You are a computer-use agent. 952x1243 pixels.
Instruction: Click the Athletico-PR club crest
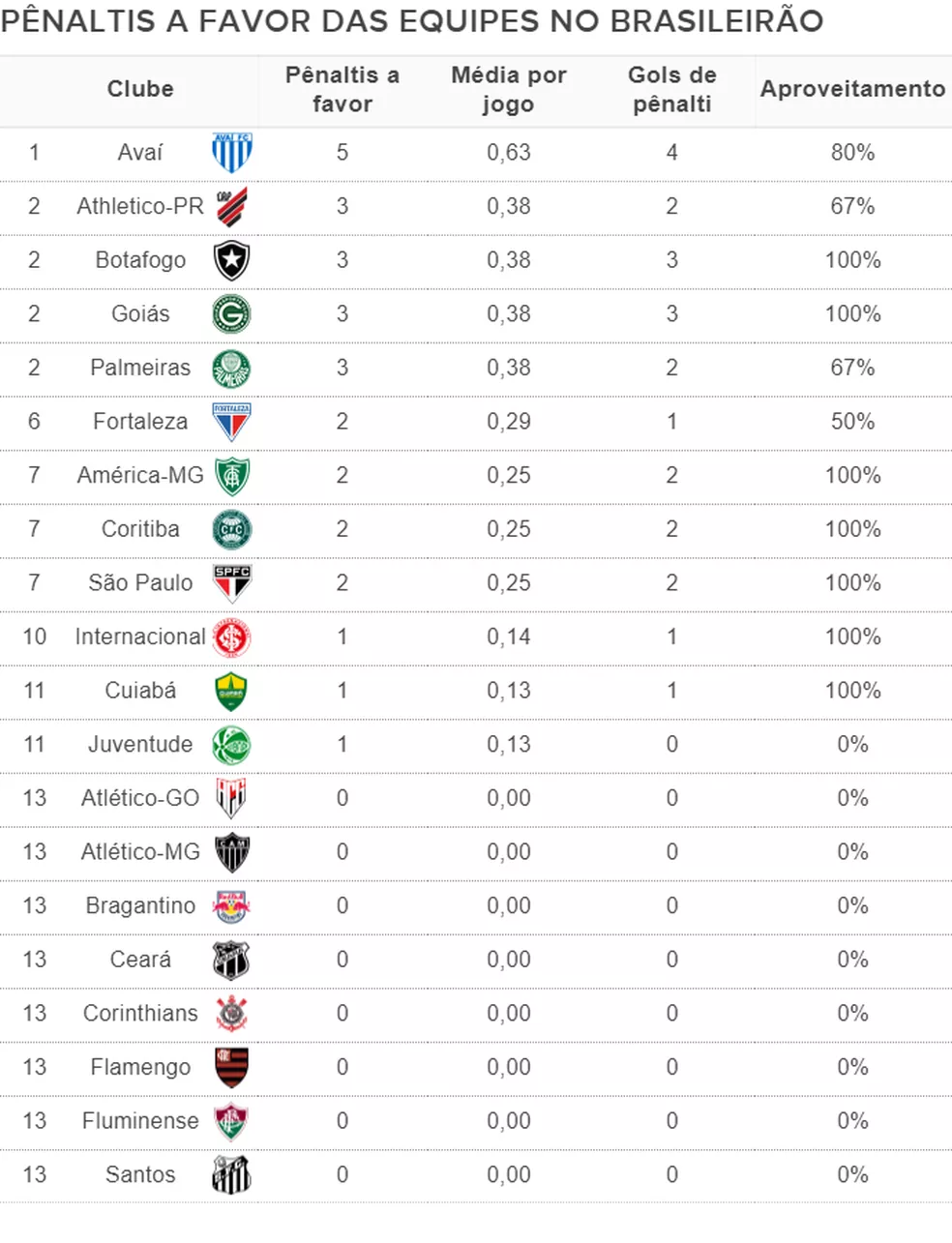(x=232, y=206)
